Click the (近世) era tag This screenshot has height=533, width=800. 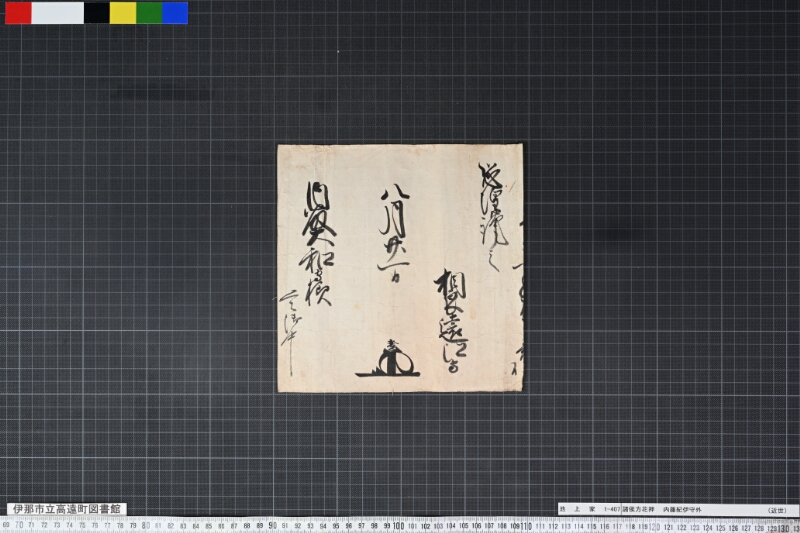[x=777, y=510]
